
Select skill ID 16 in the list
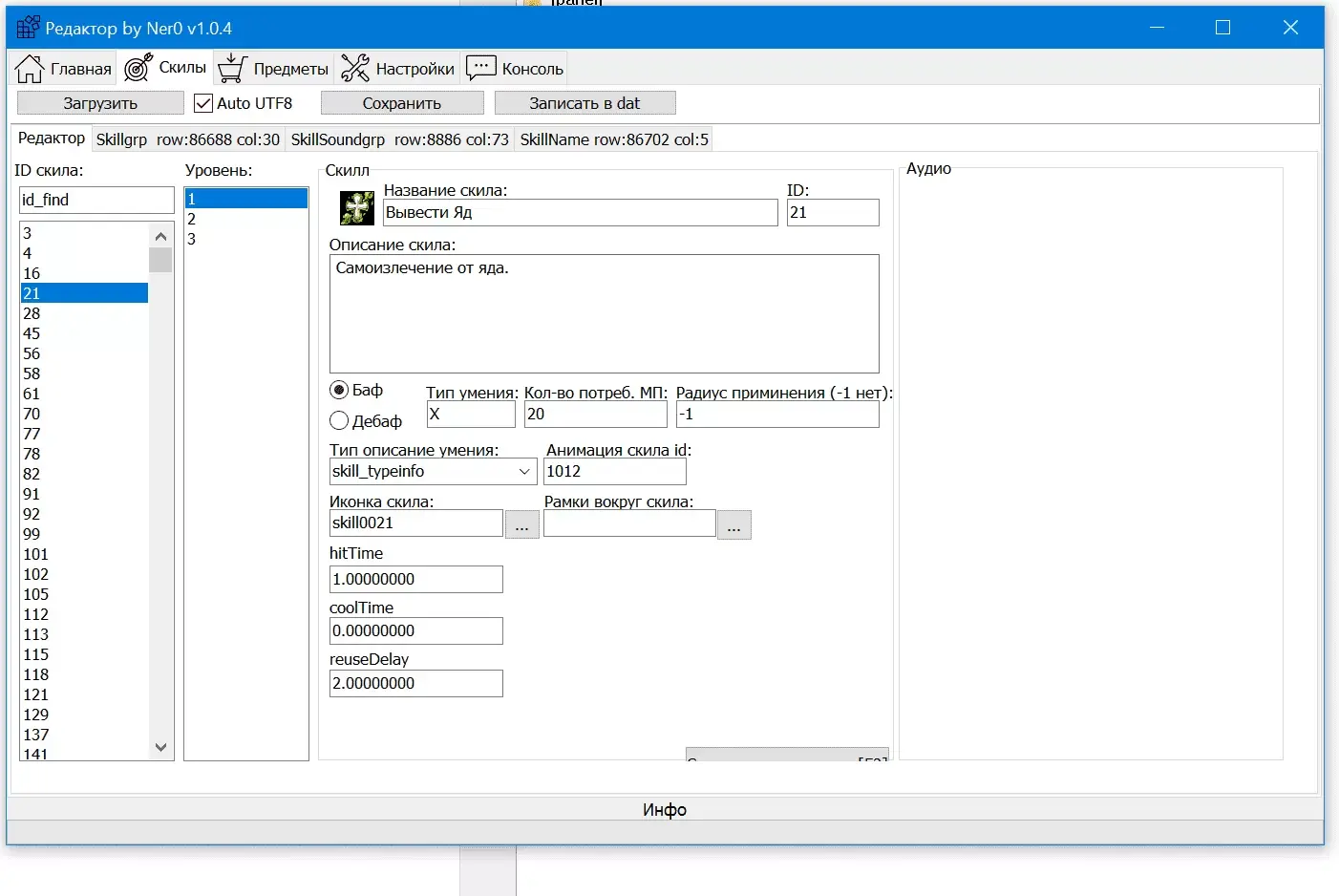pos(84,273)
